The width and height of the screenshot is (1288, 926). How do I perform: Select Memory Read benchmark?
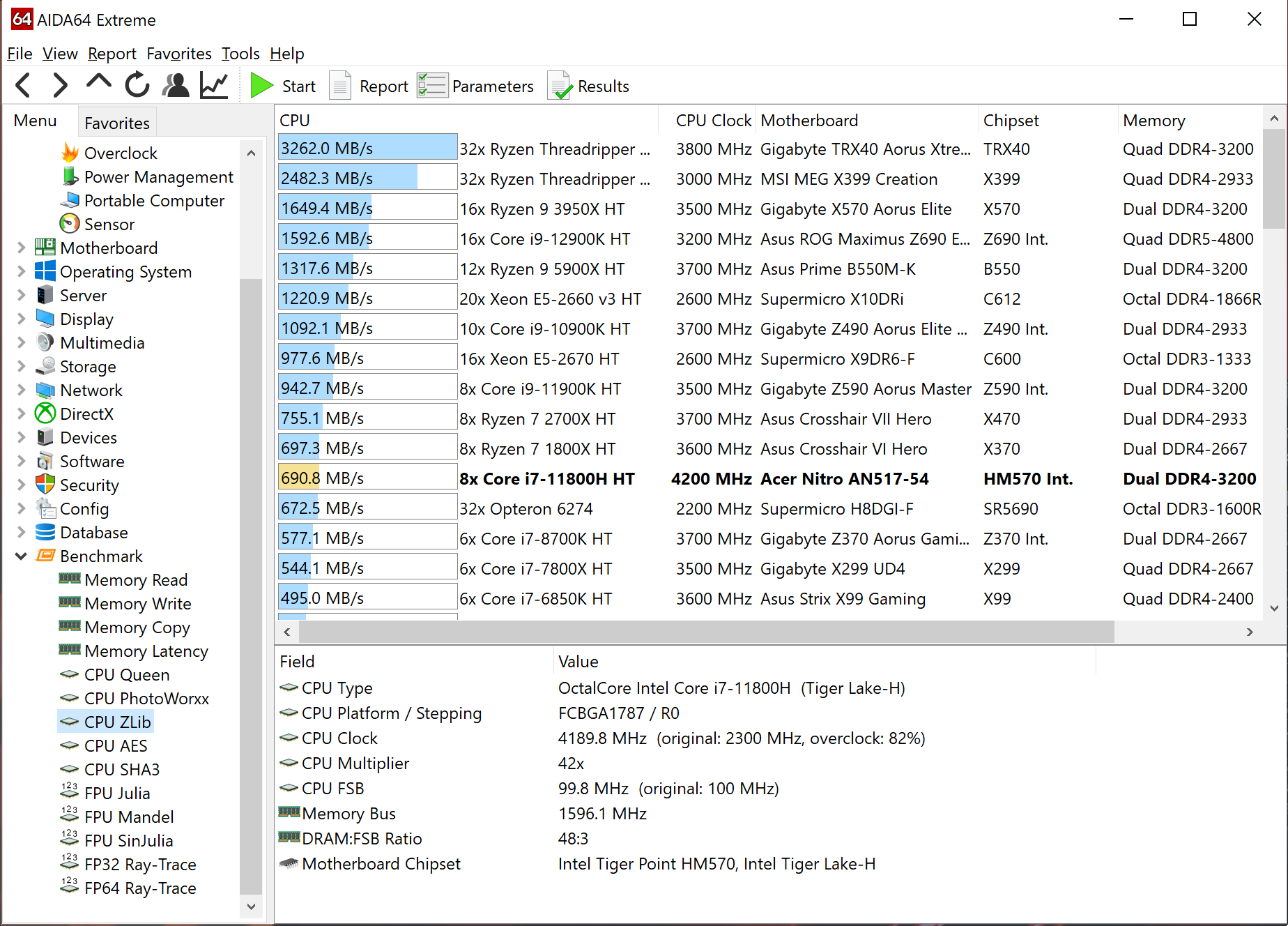click(x=135, y=579)
